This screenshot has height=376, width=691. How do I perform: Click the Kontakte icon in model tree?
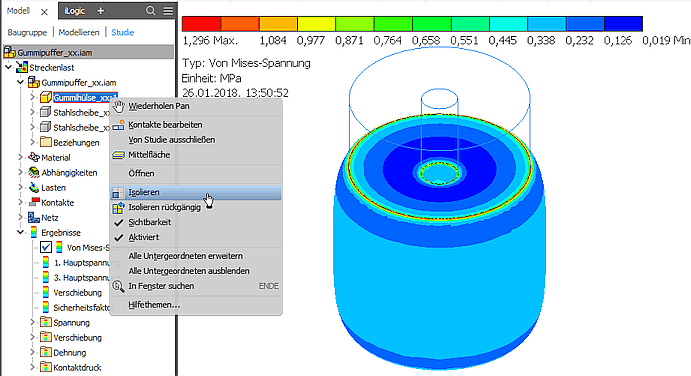[34, 202]
